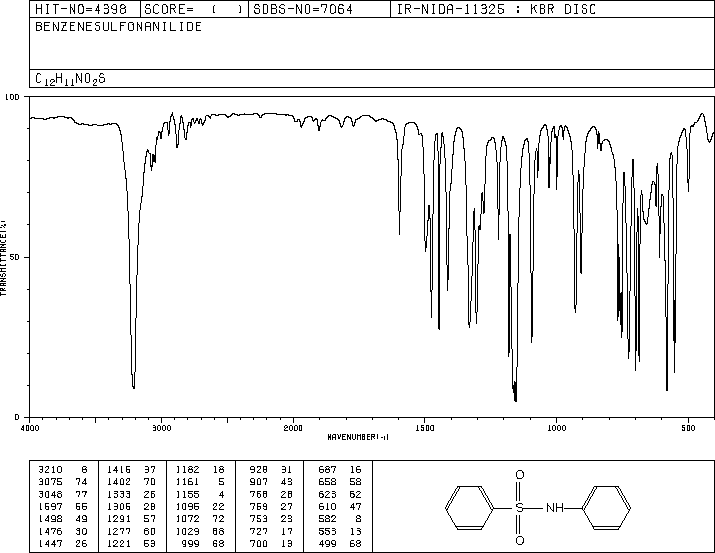Select peak table entry 999
The width and height of the screenshot is (715, 553).
(x=203, y=544)
